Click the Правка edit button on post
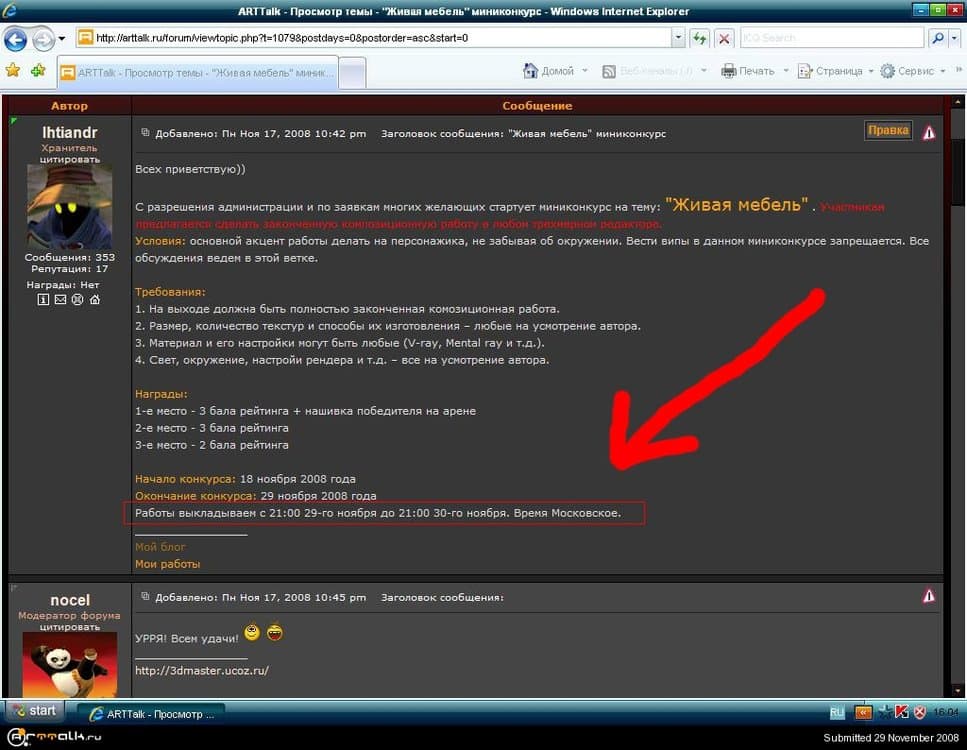 click(888, 131)
